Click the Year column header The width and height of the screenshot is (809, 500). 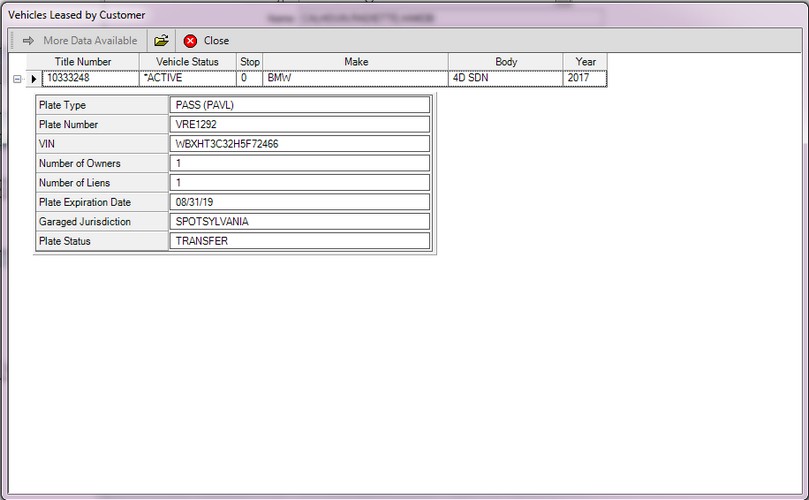(585, 61)
